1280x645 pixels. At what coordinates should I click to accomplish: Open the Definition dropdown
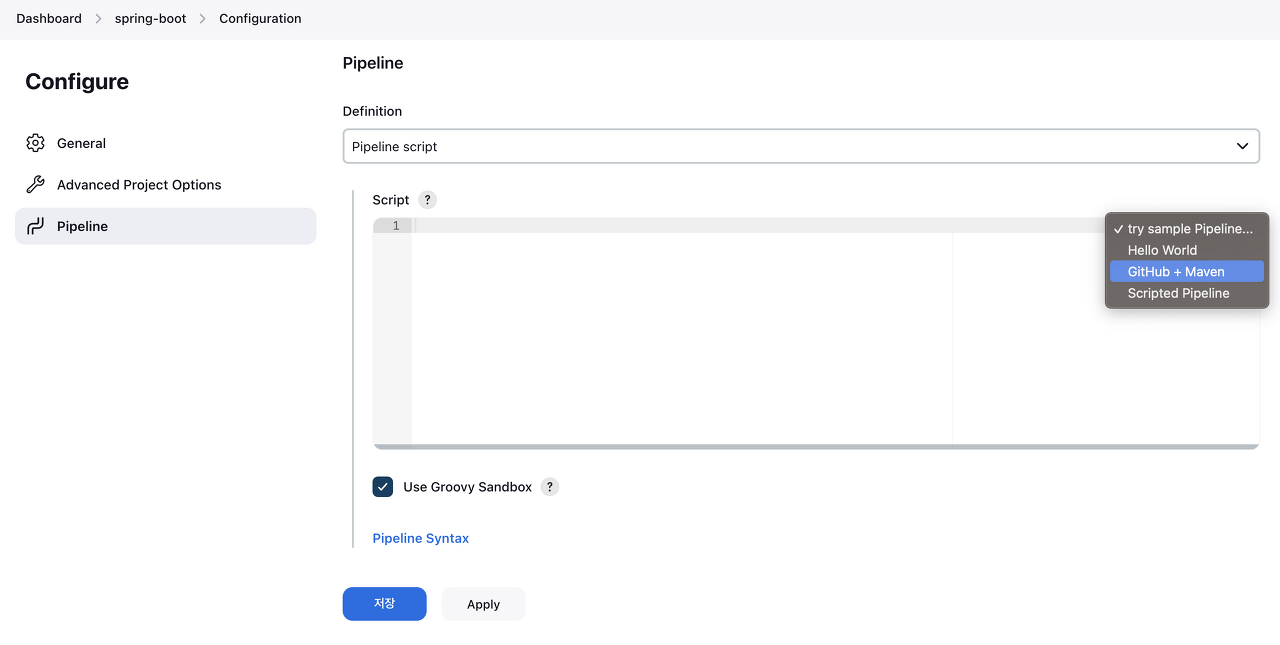point(801,146)
